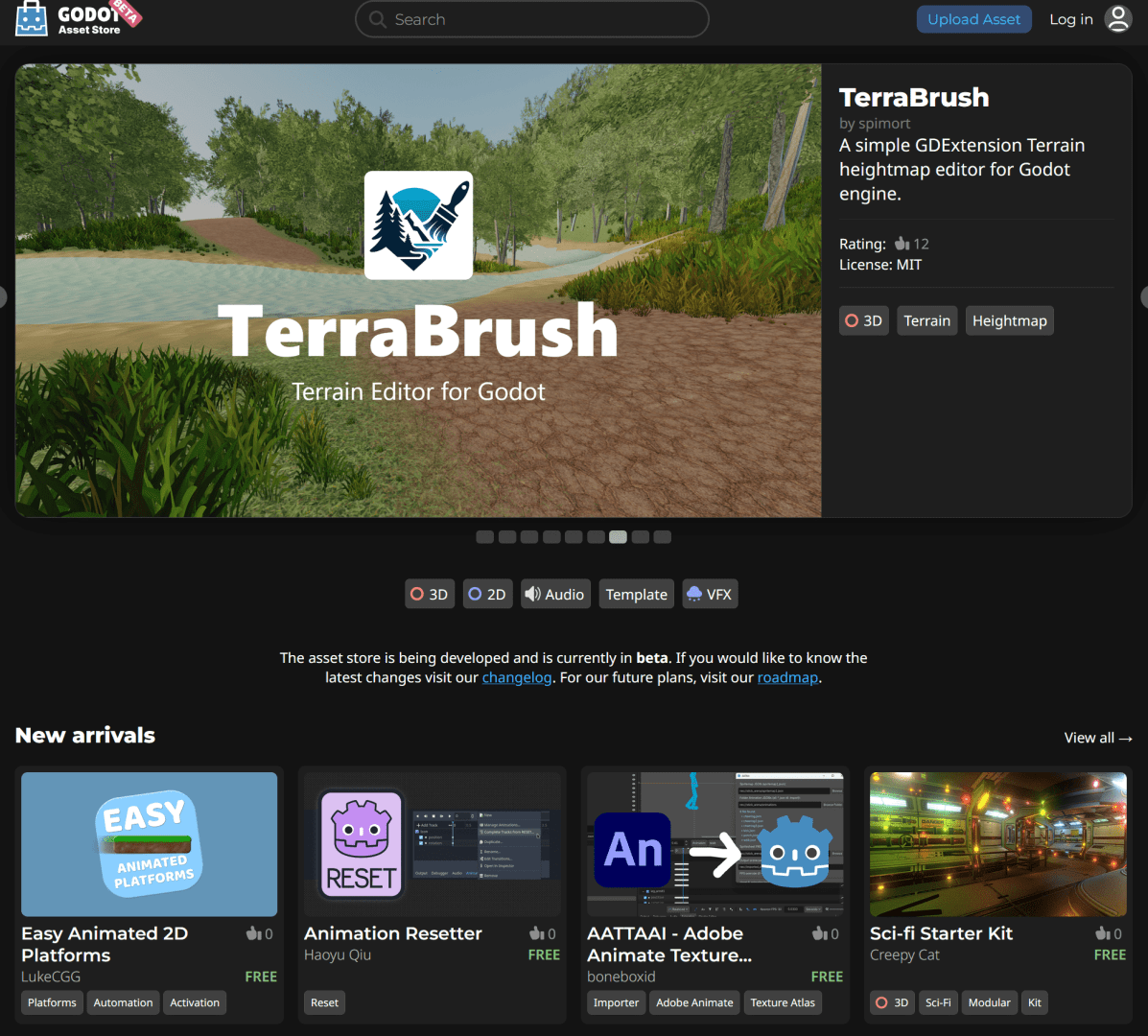
Task: Jump to first carousel slide dot
Action: coord(484,536)
